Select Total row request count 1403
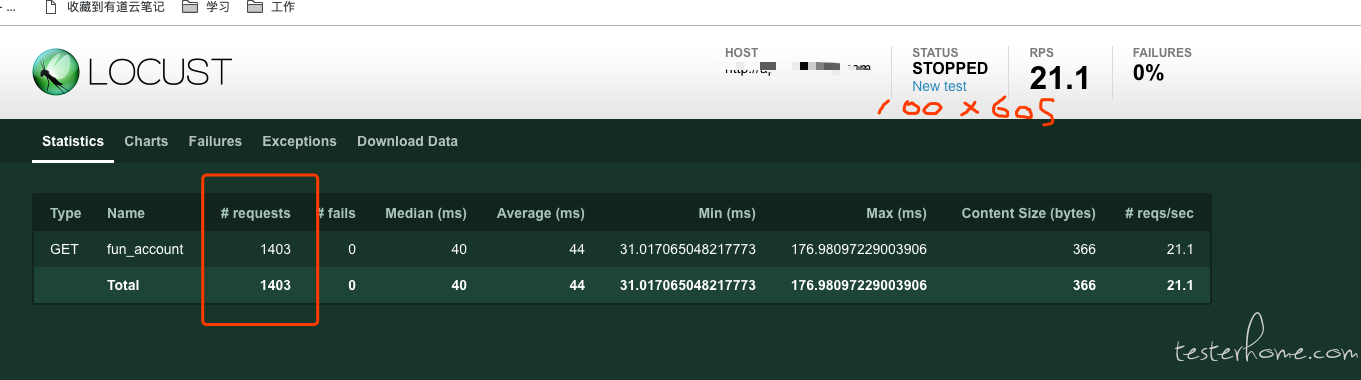Viewport: 1361px width, 380px height. click(275, 285)
